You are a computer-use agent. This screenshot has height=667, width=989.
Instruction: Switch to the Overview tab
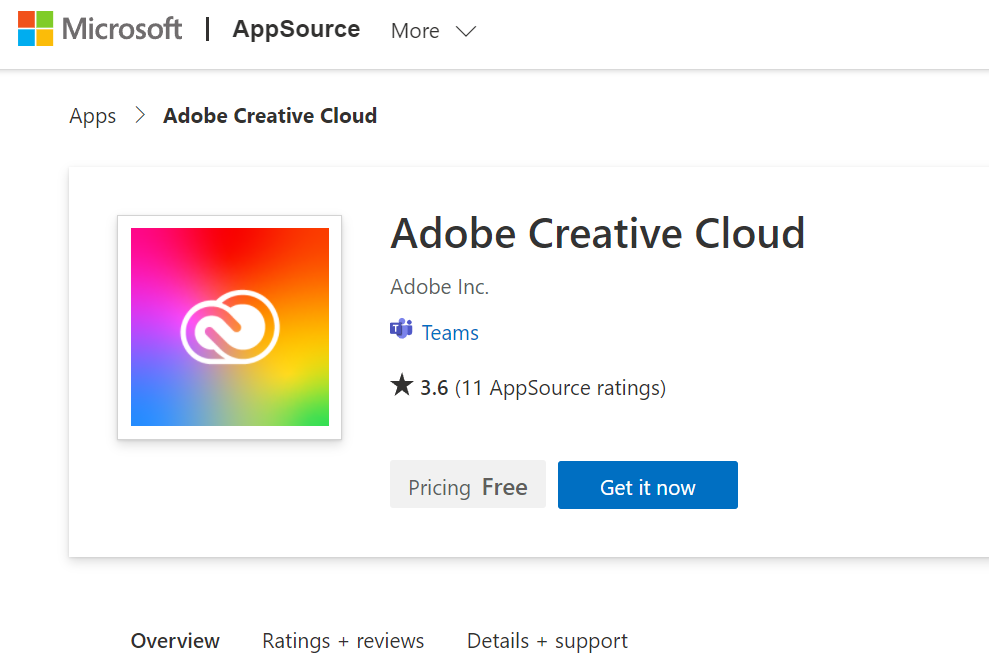pos(175,640)
